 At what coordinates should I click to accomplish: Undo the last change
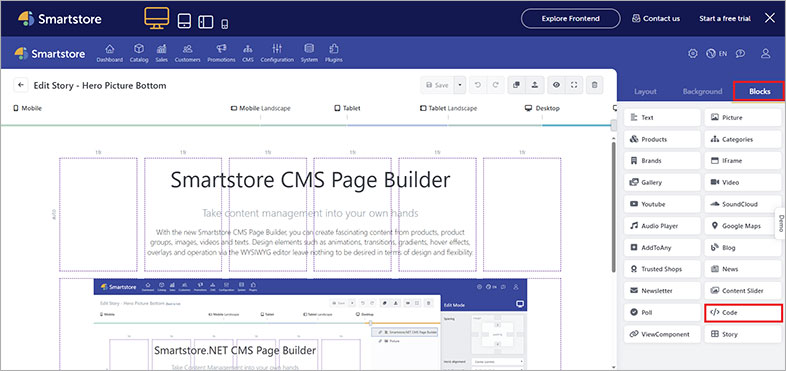[x=478, y=85]
